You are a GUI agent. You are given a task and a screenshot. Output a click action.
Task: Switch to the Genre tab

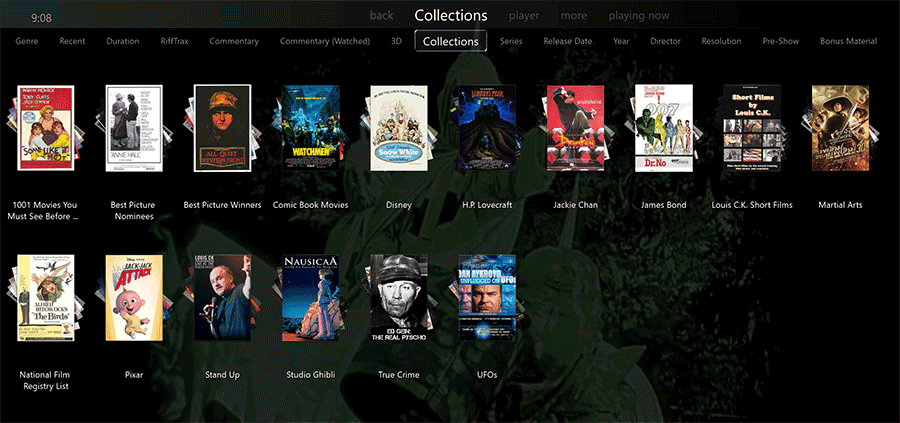coord(27,41)
